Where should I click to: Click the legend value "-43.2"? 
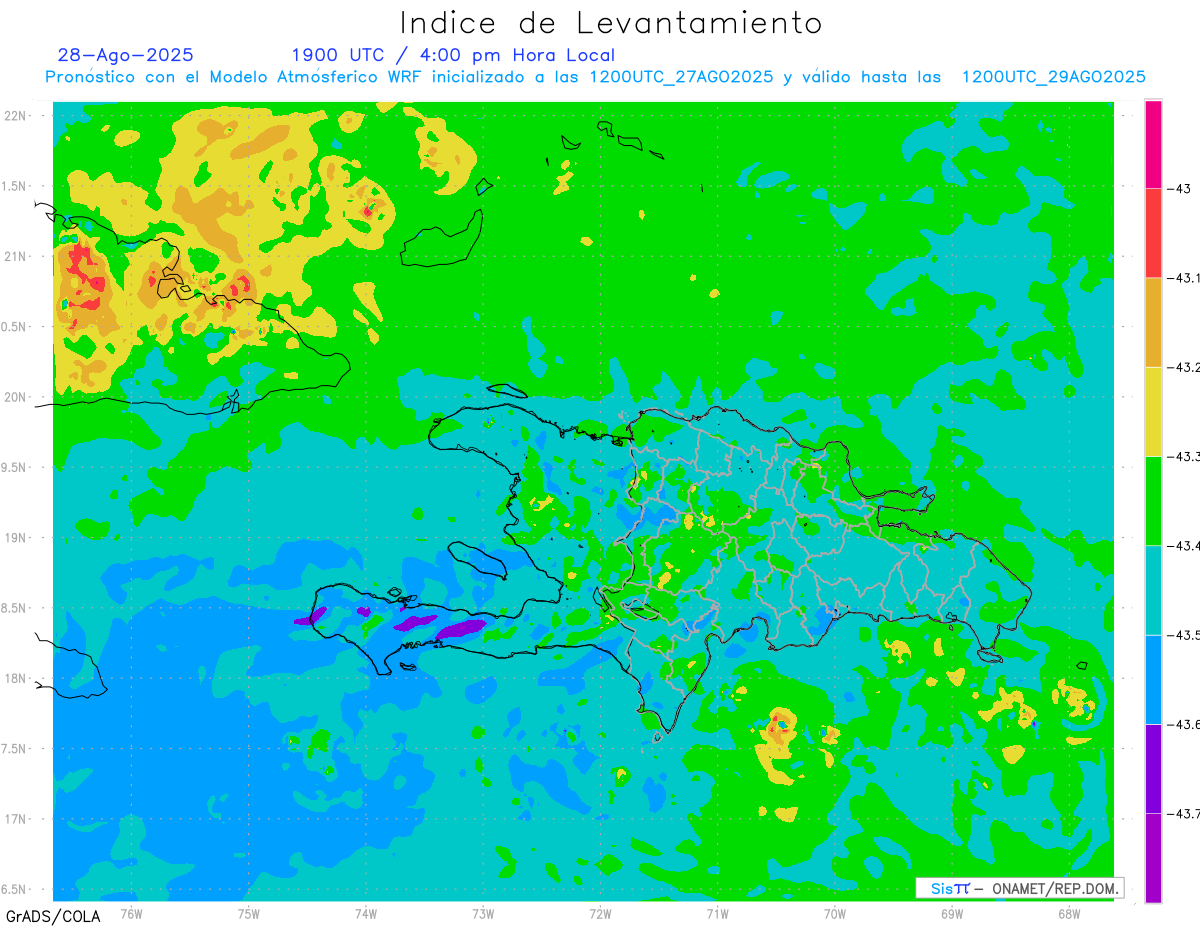point(1183,367)
